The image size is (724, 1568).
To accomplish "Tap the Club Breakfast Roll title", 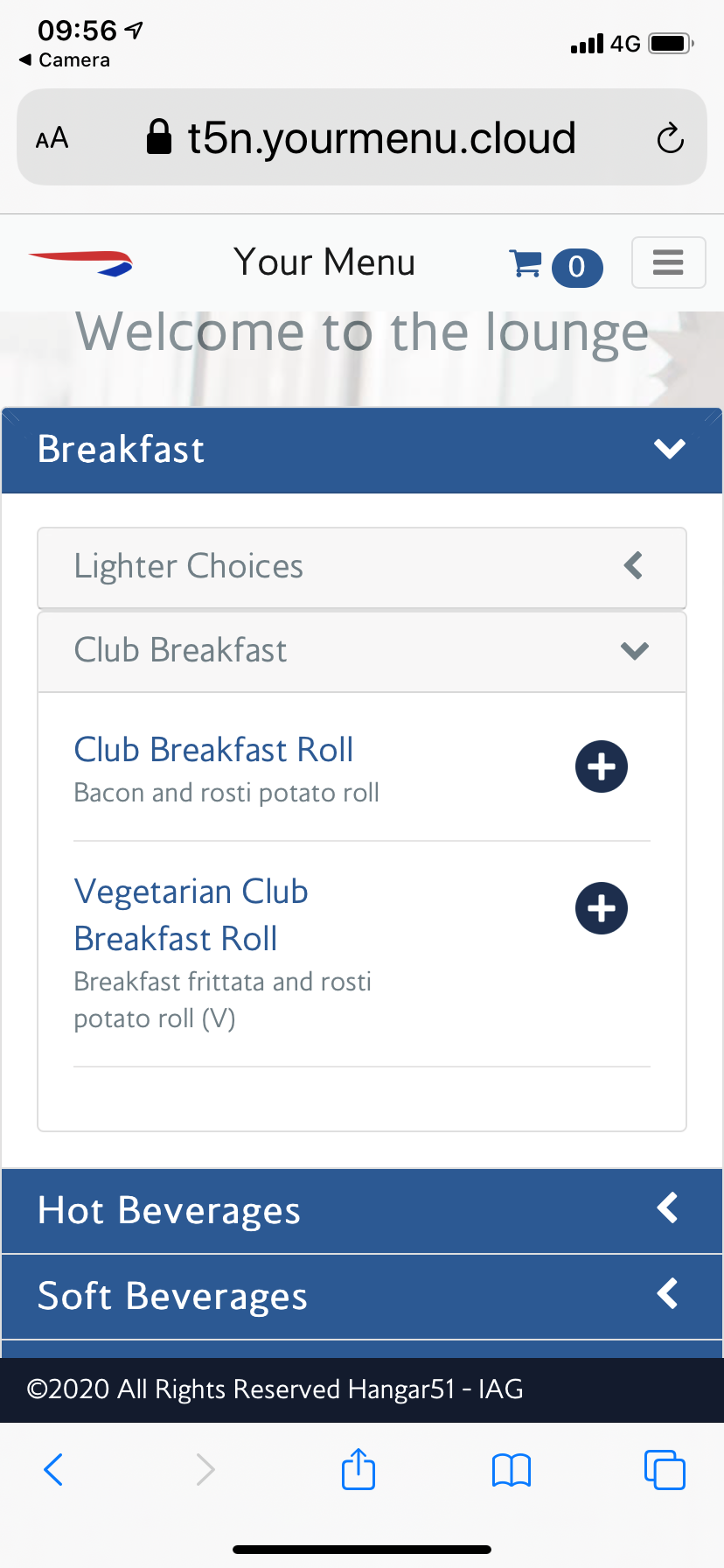I will click(x=213, y=750).
